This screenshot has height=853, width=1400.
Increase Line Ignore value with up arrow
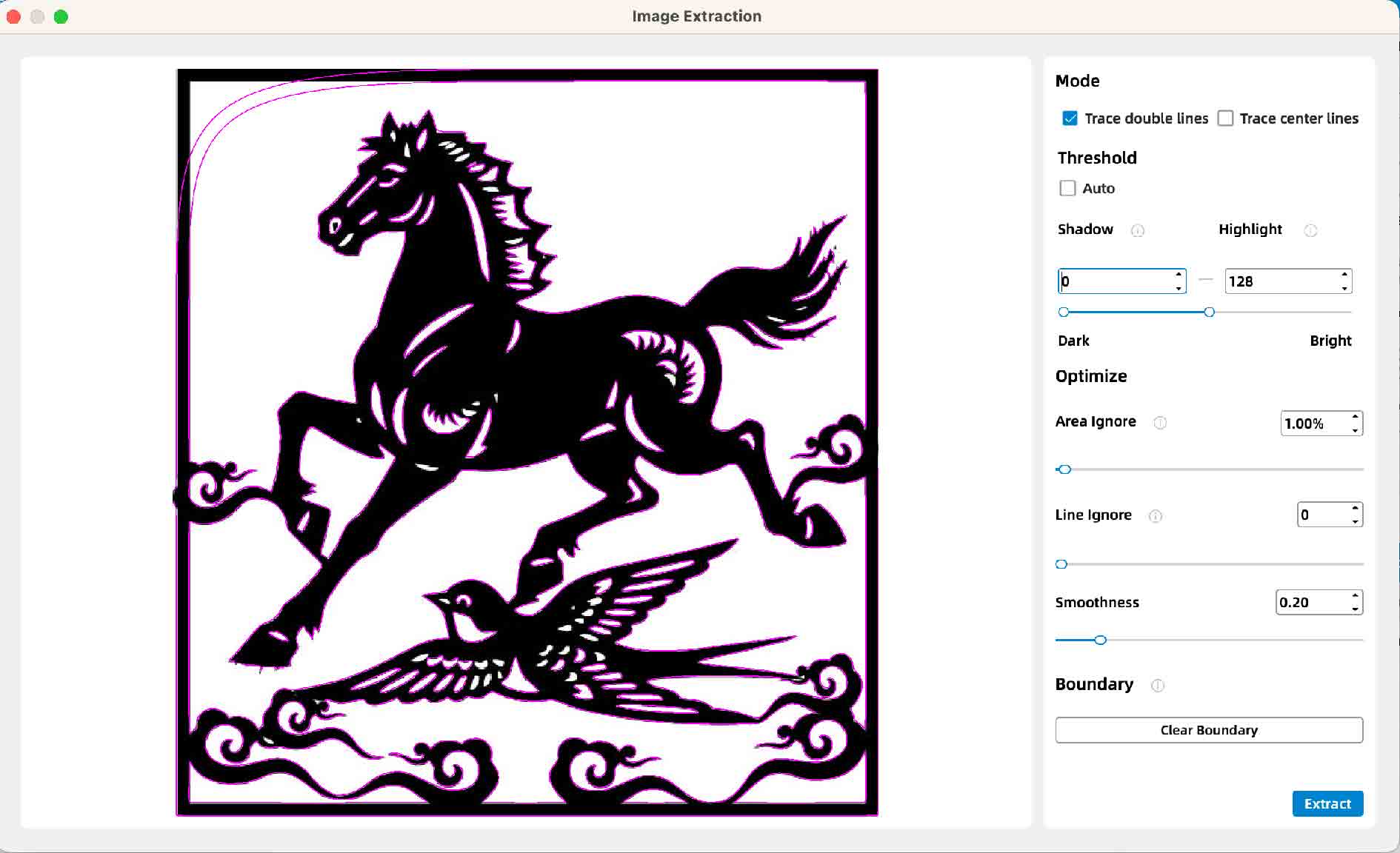click(1355, 508)
